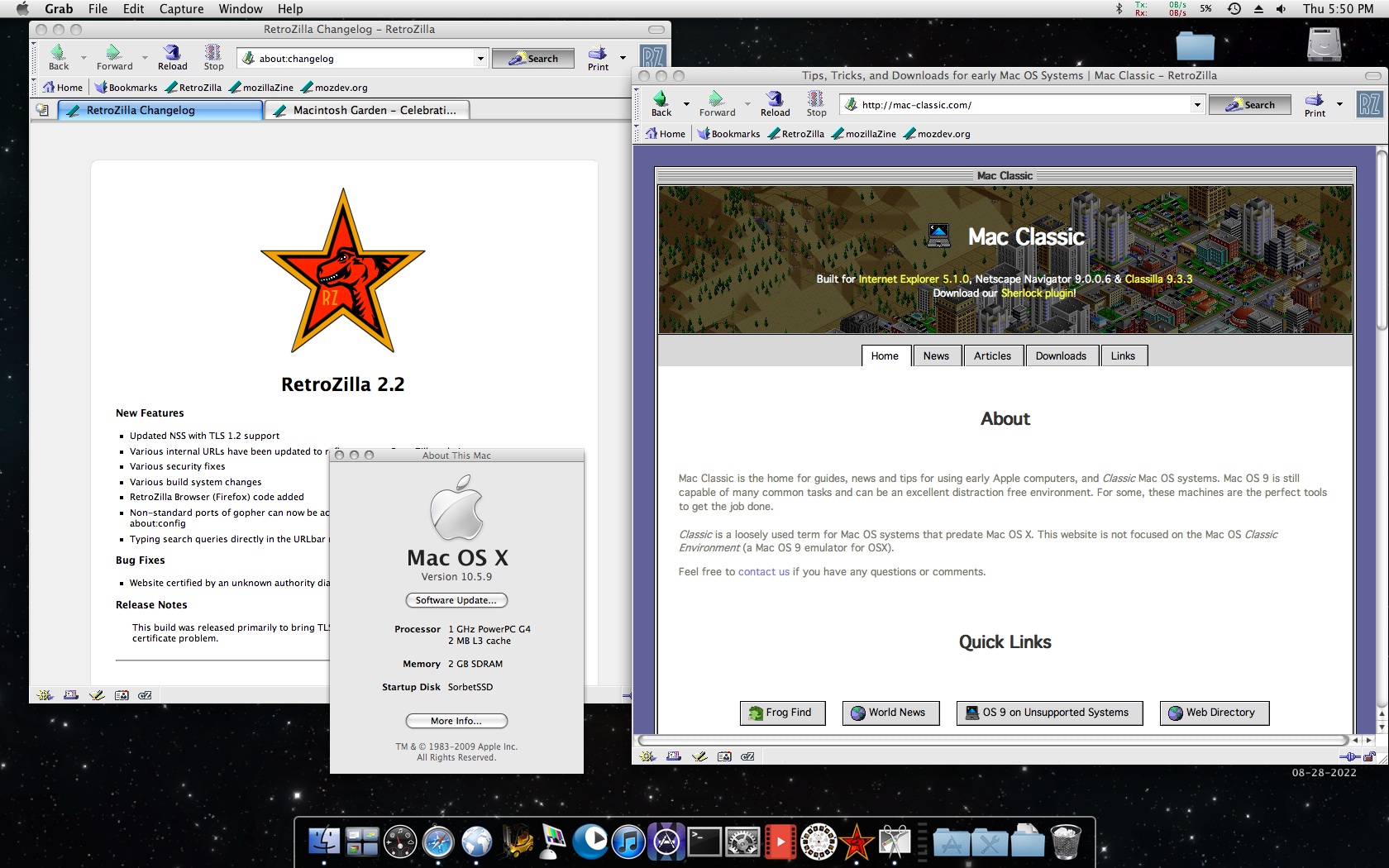Open the File menu in the menu bar
The height and width of the screenshot is (868, 1389).
pyautogui.click(x=98, y=9)
